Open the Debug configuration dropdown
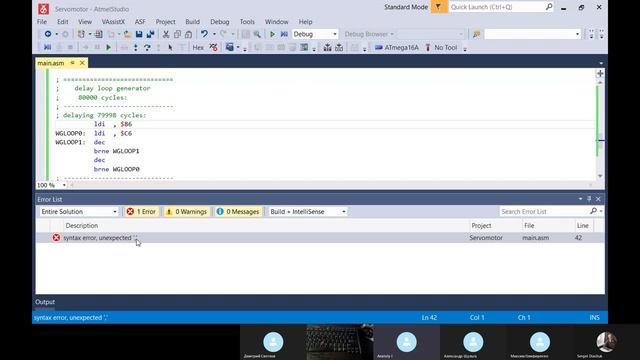Screen dimensions: 640x360 (x=335, y=34)
